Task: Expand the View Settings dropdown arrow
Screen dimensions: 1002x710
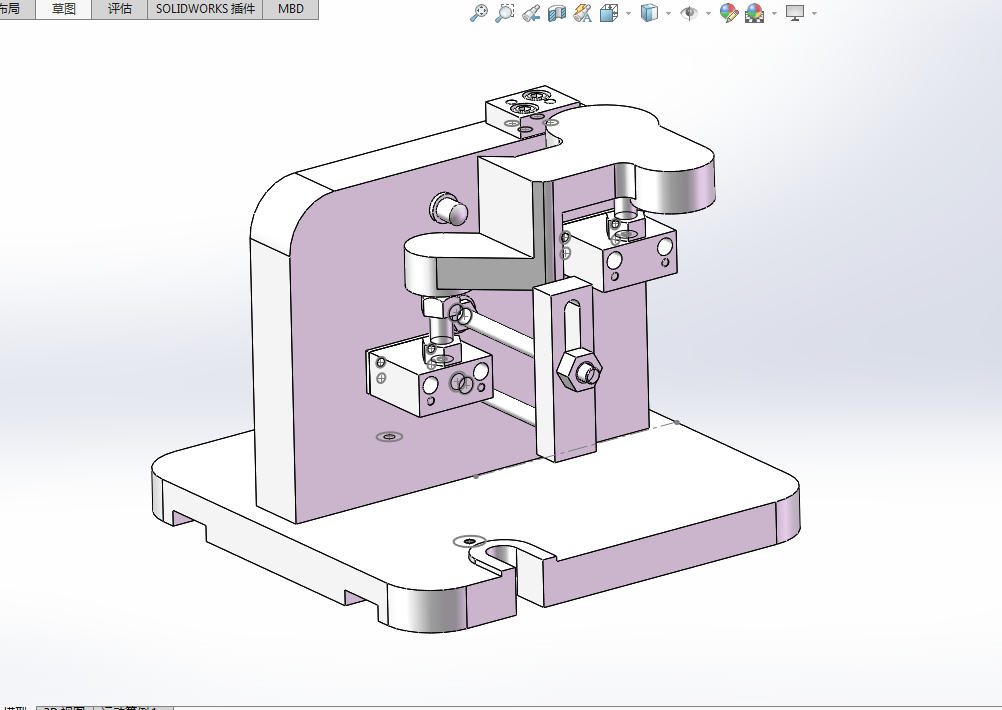Action: click(x=814, y=13)
